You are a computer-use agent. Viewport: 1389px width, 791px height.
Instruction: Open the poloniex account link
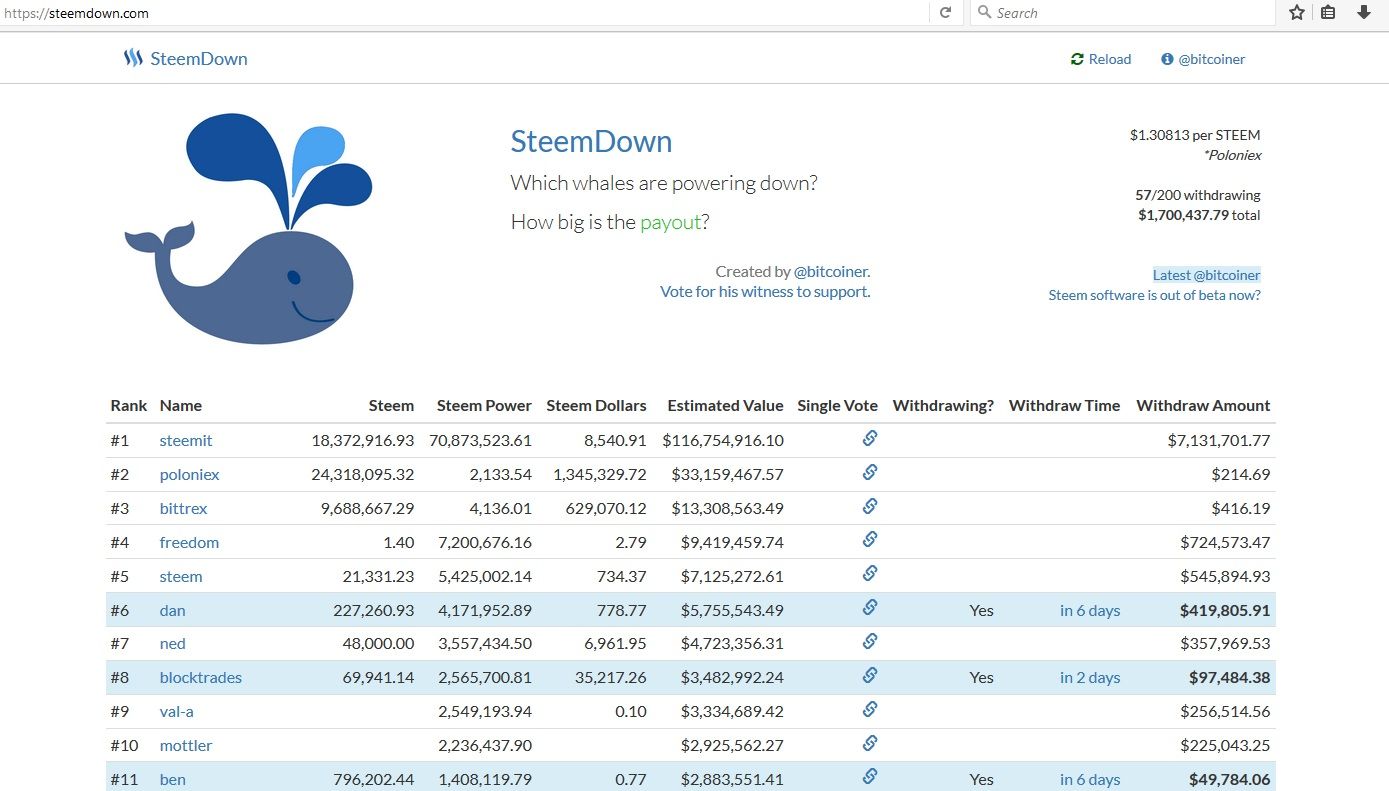click(x=189, y=474)
